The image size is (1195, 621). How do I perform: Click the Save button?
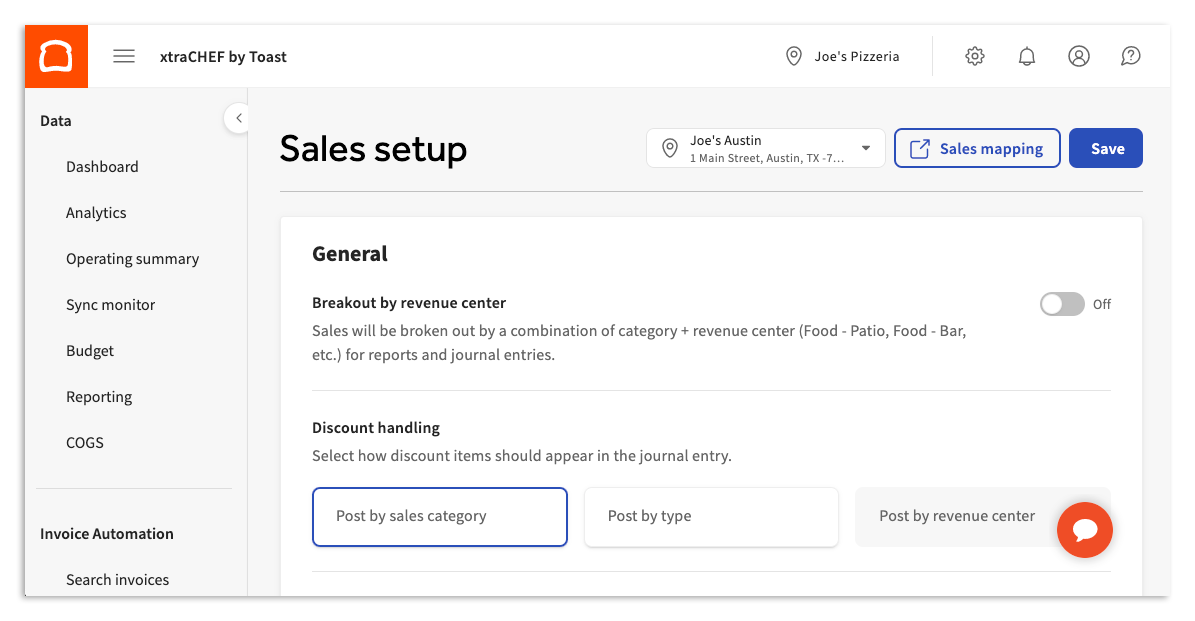click(x=1105, y=148)
